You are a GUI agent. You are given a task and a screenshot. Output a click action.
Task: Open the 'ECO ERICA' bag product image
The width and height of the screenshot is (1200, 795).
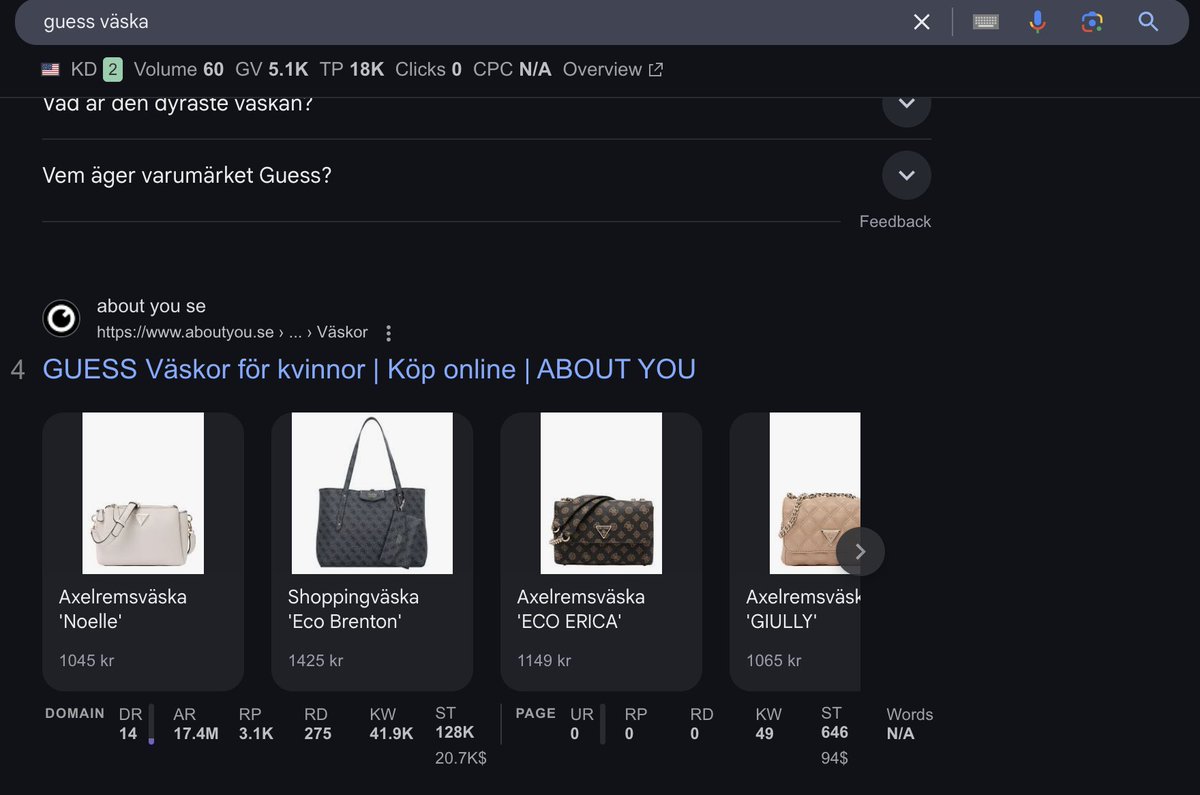click(601, 494)
